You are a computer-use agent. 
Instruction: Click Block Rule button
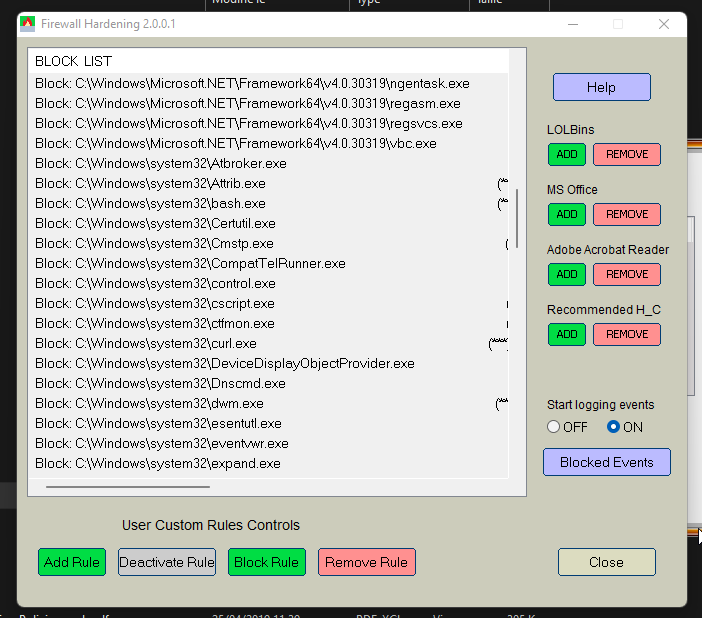tap(266, 562)
